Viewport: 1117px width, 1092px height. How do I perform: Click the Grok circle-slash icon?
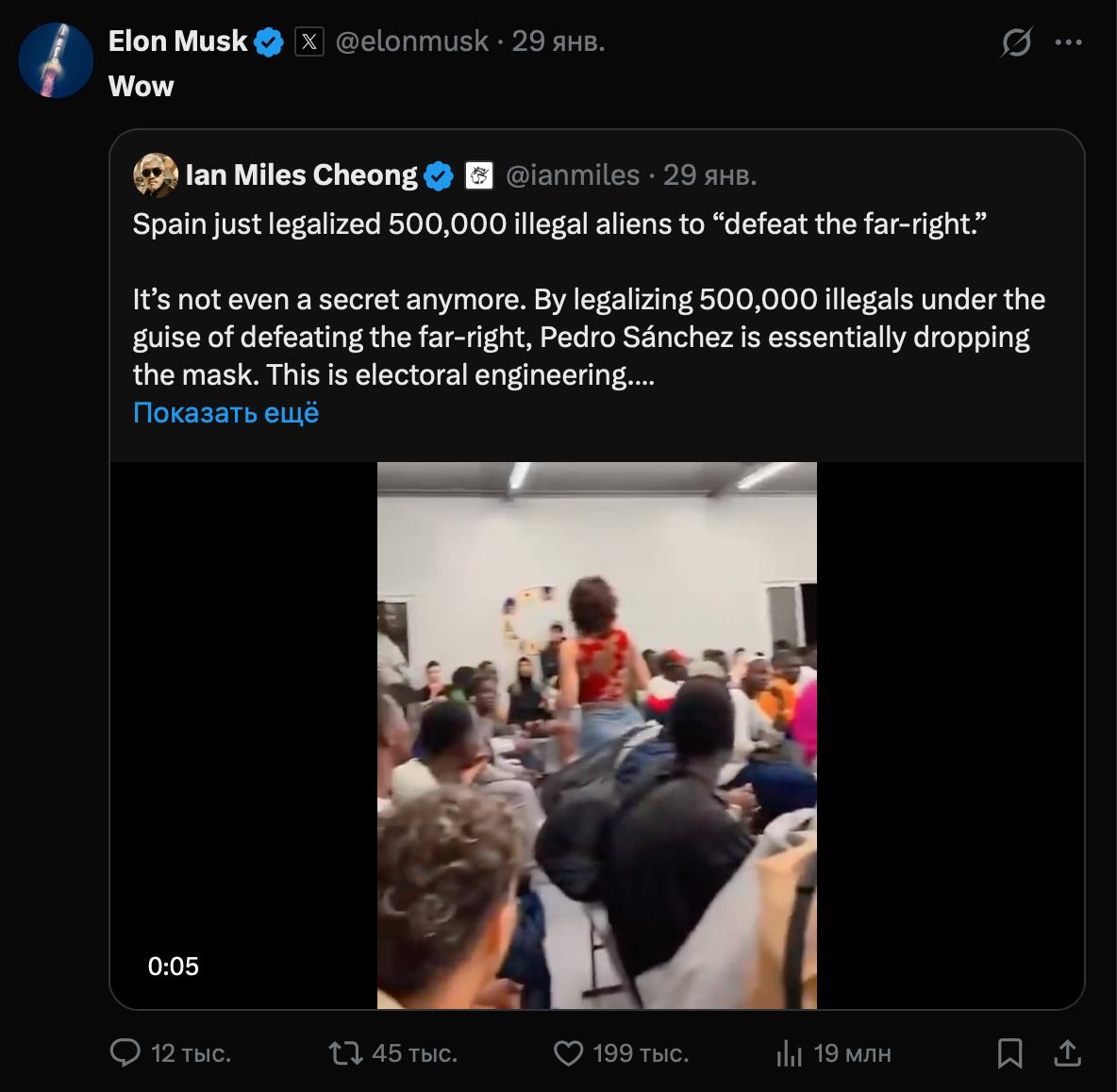[1016, 42]
